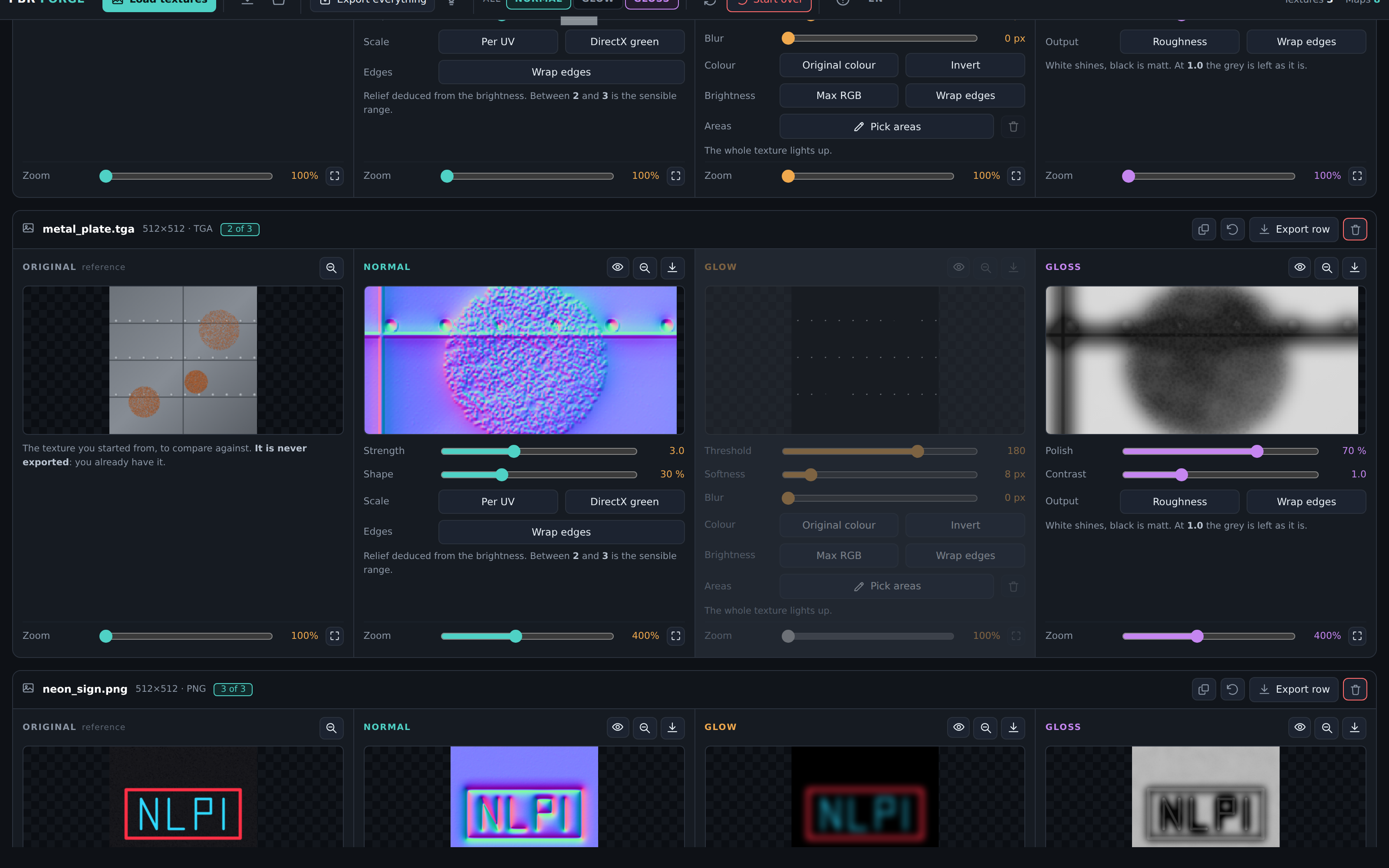Toggle visibility of neon_sign Glow map
Screen dimensions: 1389x868
click(958, 727)
